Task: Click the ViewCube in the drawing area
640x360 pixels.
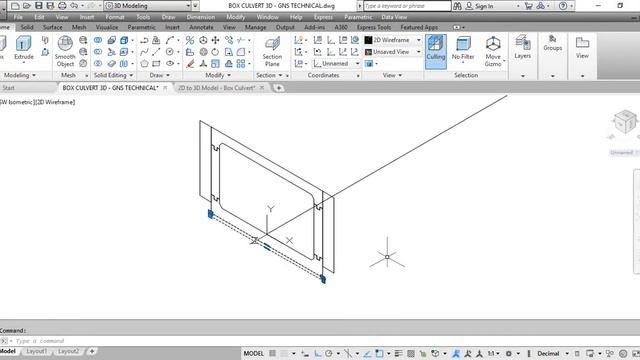Action: pyautogui.click(x=625, y=122)
